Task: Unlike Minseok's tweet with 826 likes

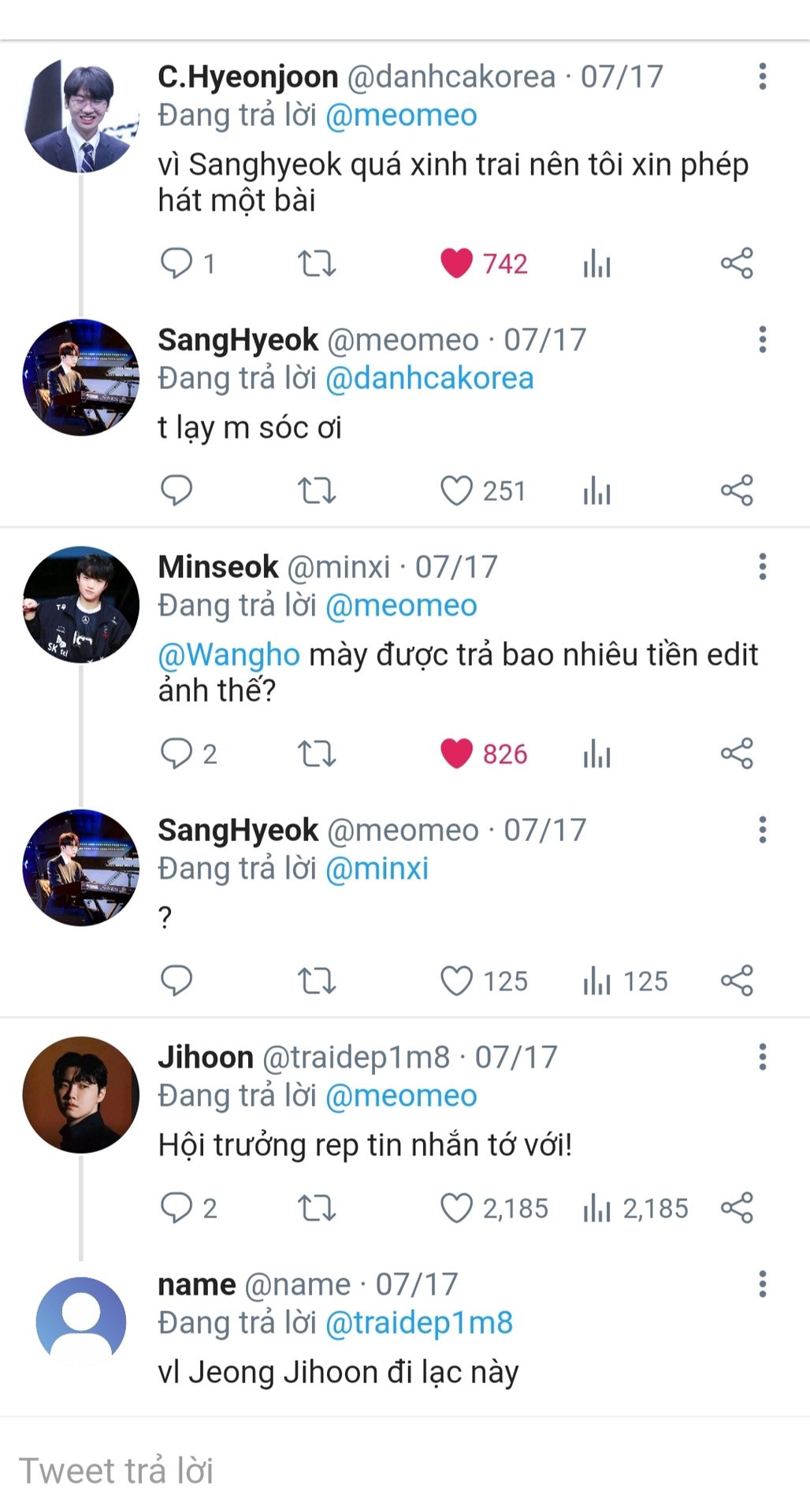Action: click(456, 754)
